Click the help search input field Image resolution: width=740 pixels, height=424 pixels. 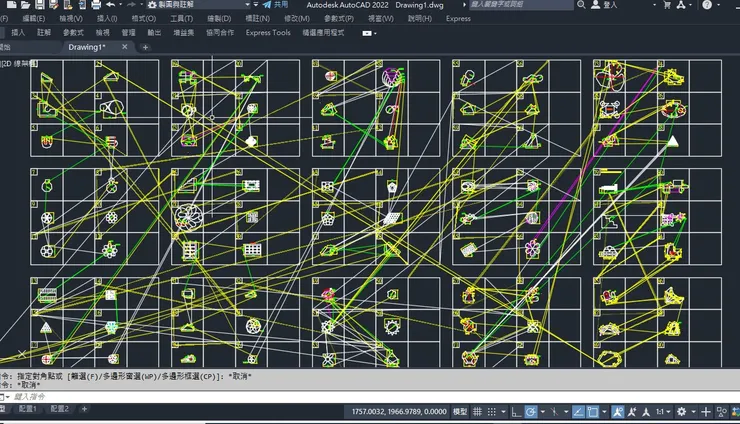(521, 5)
